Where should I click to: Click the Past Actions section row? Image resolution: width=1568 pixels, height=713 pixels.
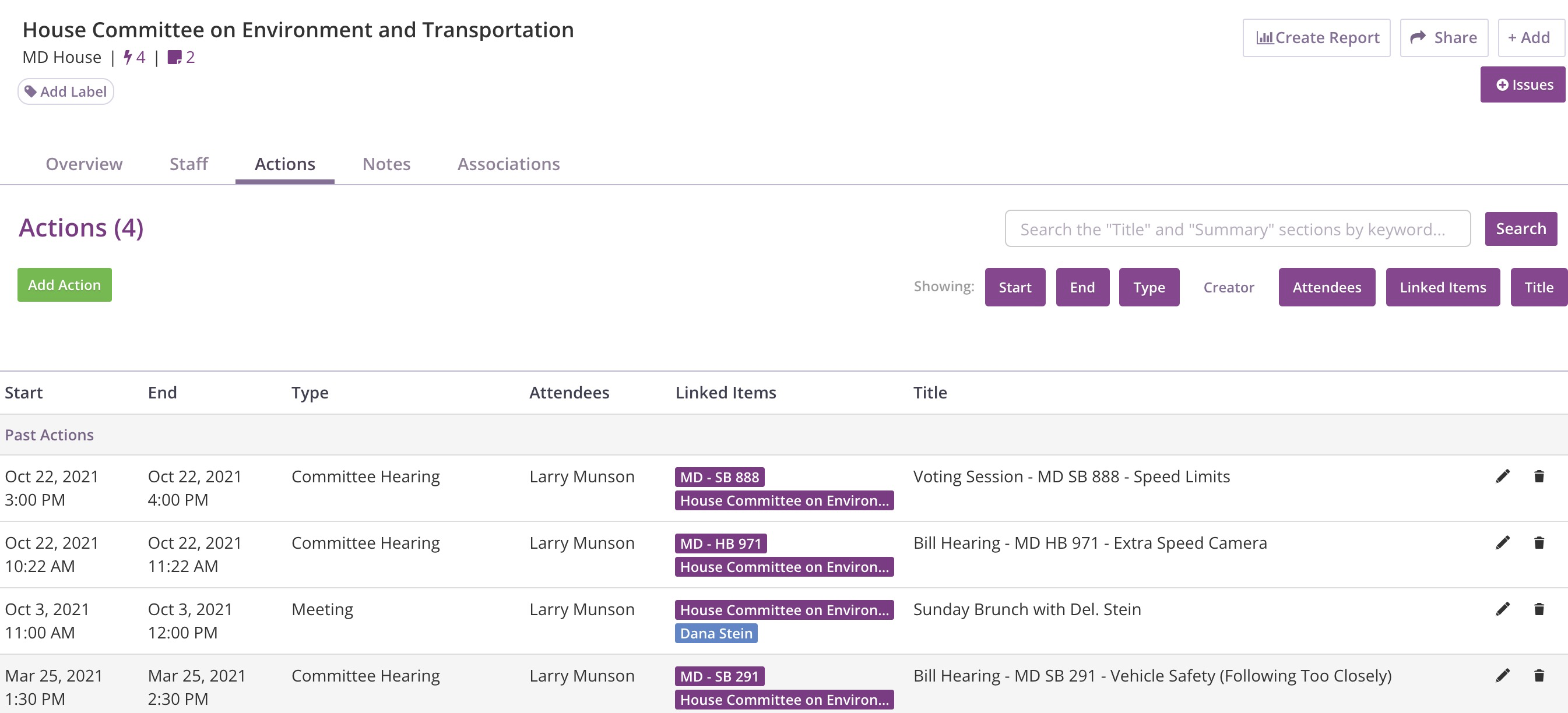(x=784, y=435)
